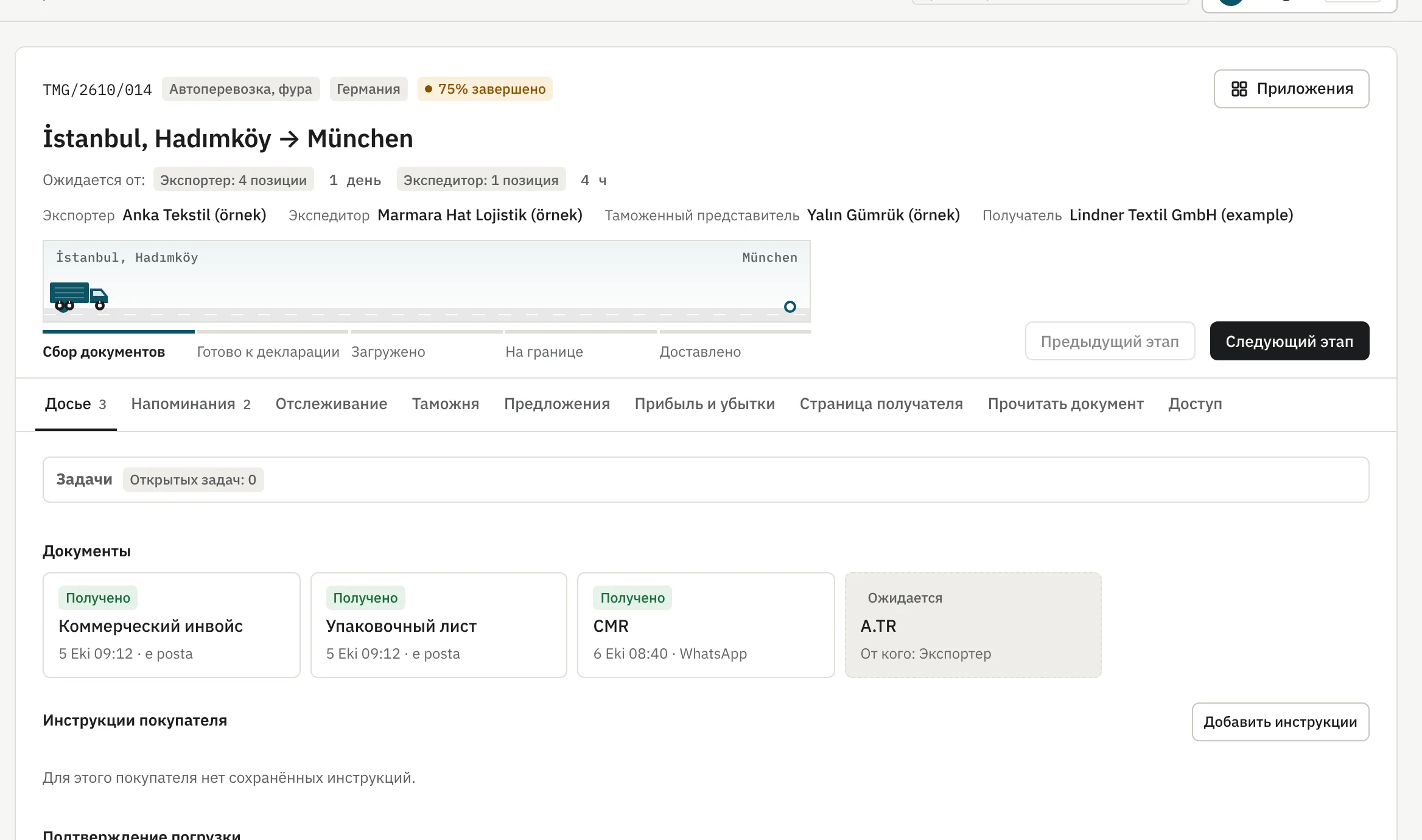This screenshot has height=840, width=1422.
Task: Open Упаковочный лист document card
Action: pos(439,625)
